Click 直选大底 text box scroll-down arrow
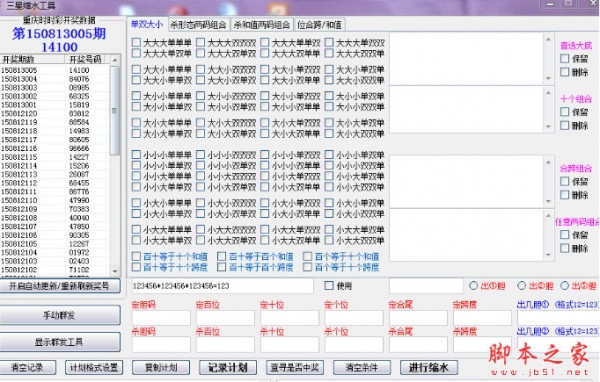Image resolution: width=600 pixels, height=382 pixels. coord(548,78)
